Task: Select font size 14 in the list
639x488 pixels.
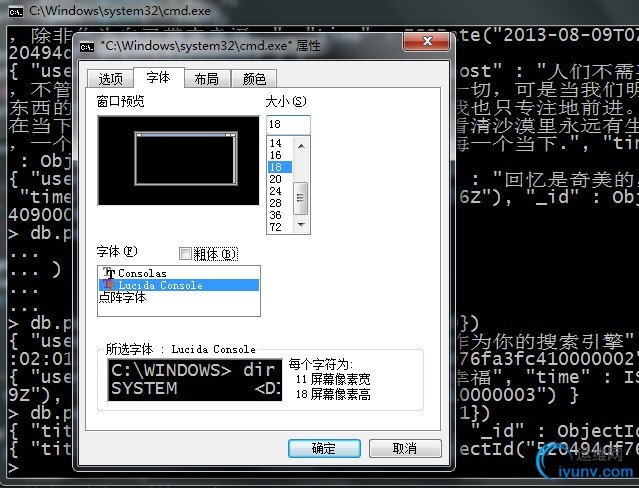Action: click(x=280, y=143)
